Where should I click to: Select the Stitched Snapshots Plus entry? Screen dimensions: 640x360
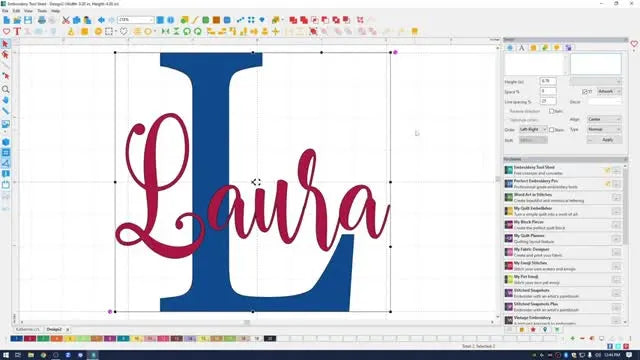pos(563,307)
